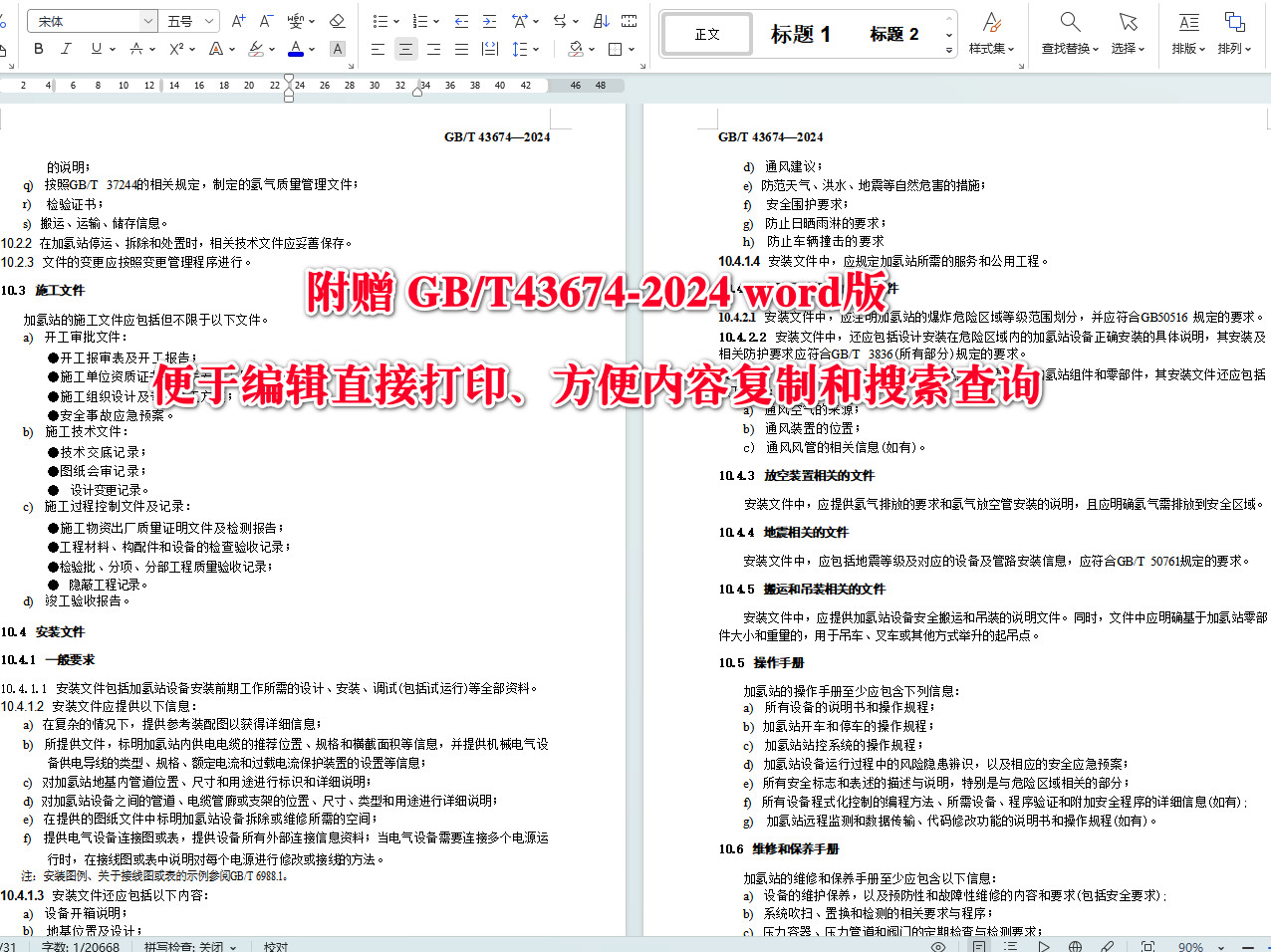
Task: Click the 10.6 维修和保养手册 heading
Action: click(x=779, y=848)
